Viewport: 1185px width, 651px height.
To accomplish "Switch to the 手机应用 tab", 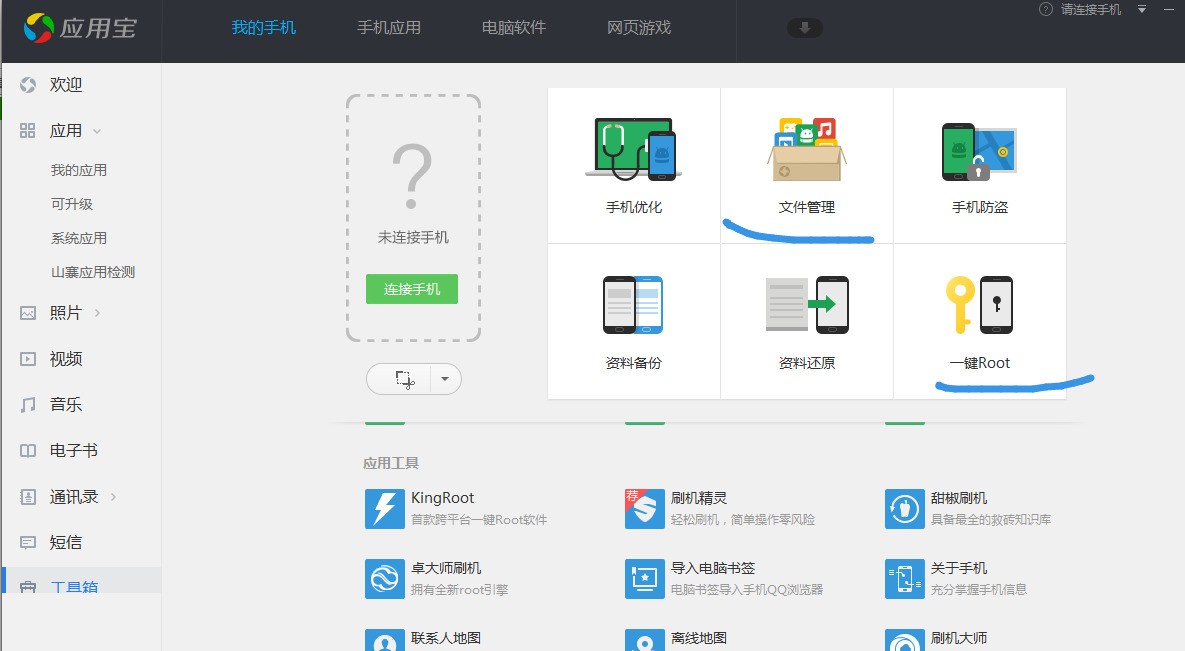I will coord(388,28).
